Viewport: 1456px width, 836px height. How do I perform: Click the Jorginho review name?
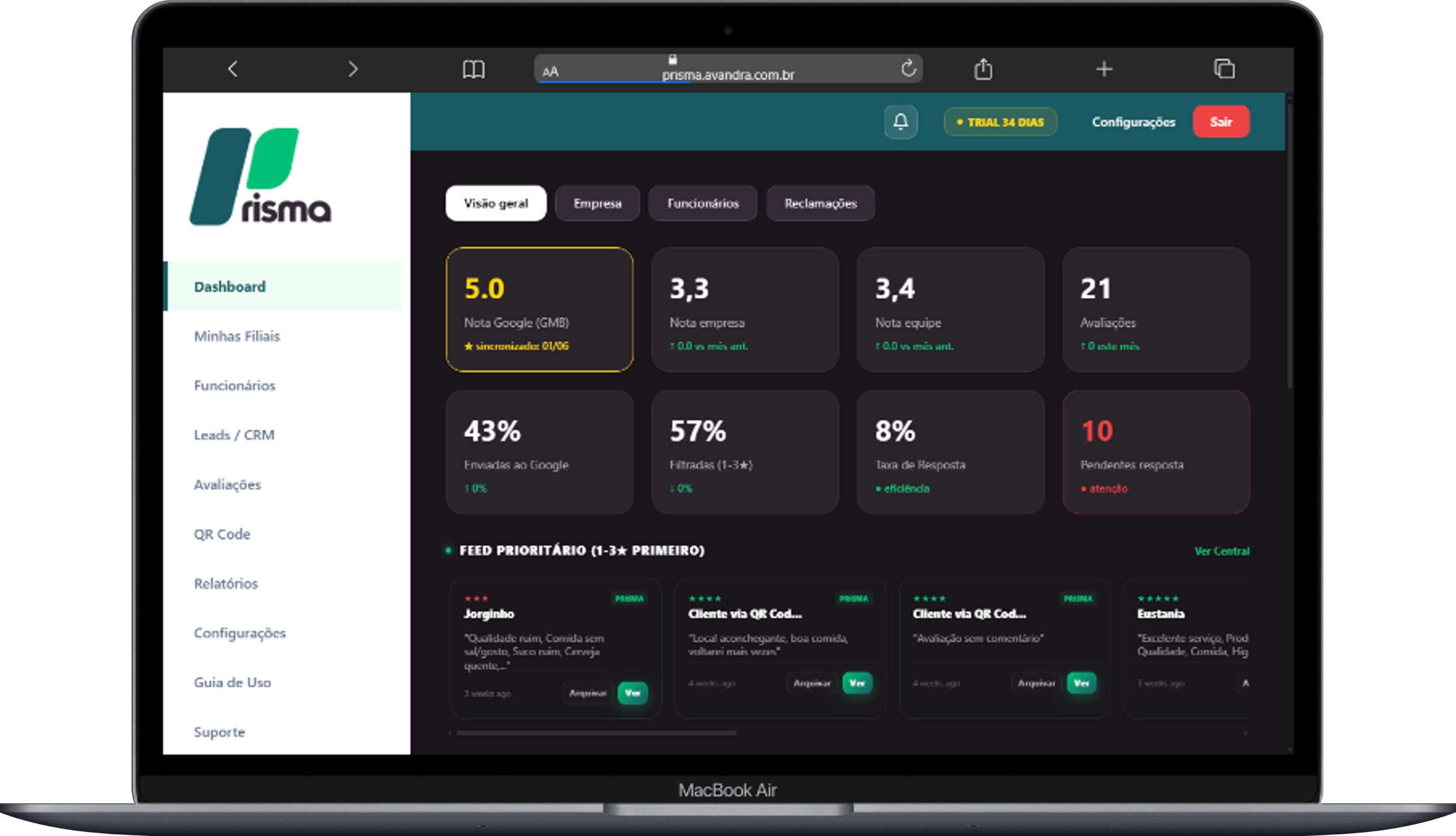pos(489,614)
